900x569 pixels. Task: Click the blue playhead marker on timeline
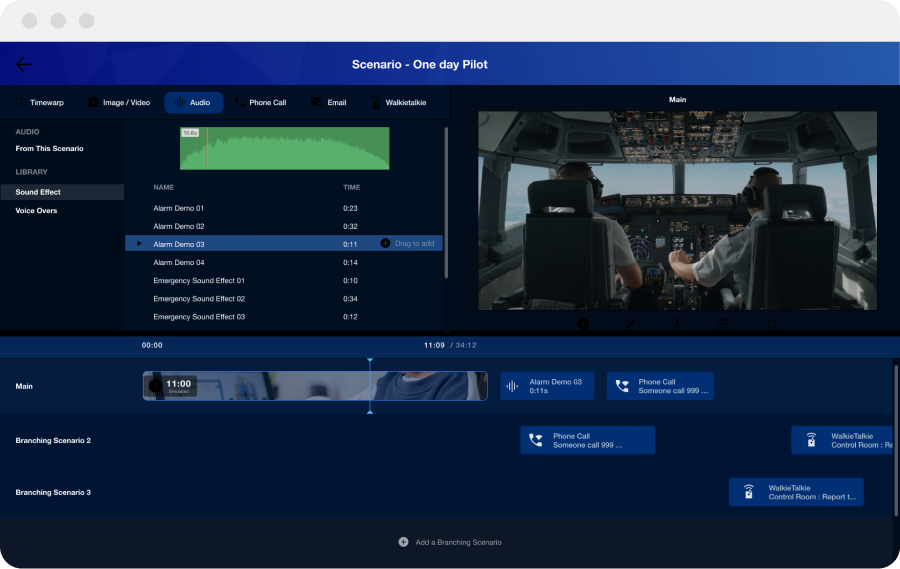[370, 386]
